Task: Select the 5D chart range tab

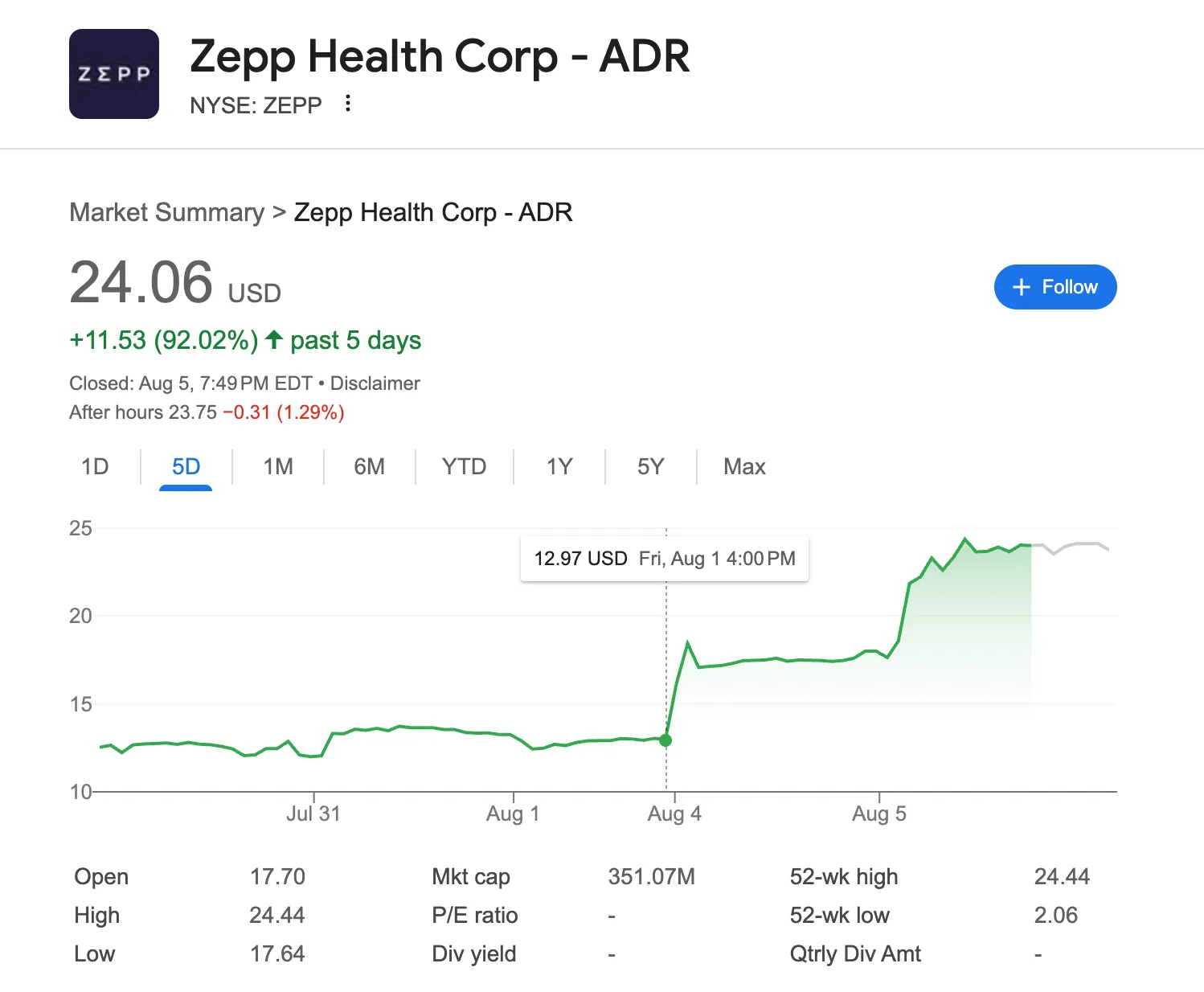Action: point(186,466)
